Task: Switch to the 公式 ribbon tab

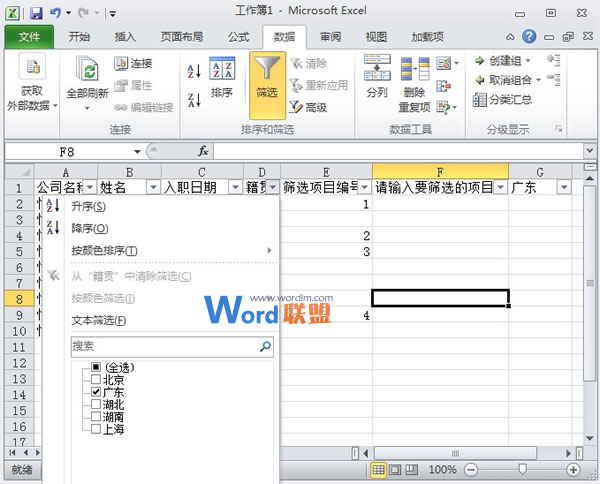Action: click(238, 37)
